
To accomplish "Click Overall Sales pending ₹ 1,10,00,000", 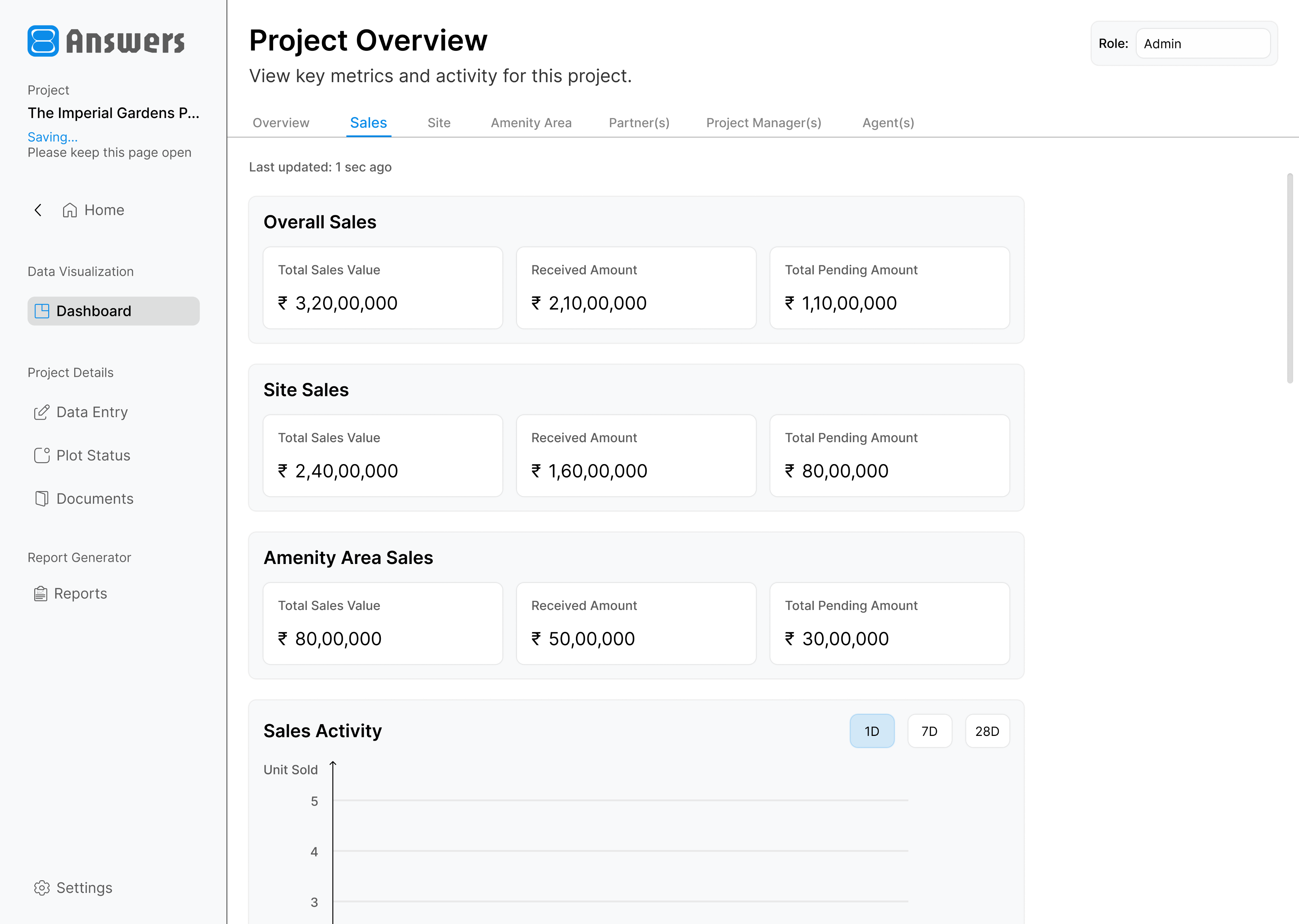I will pos(841,303).
